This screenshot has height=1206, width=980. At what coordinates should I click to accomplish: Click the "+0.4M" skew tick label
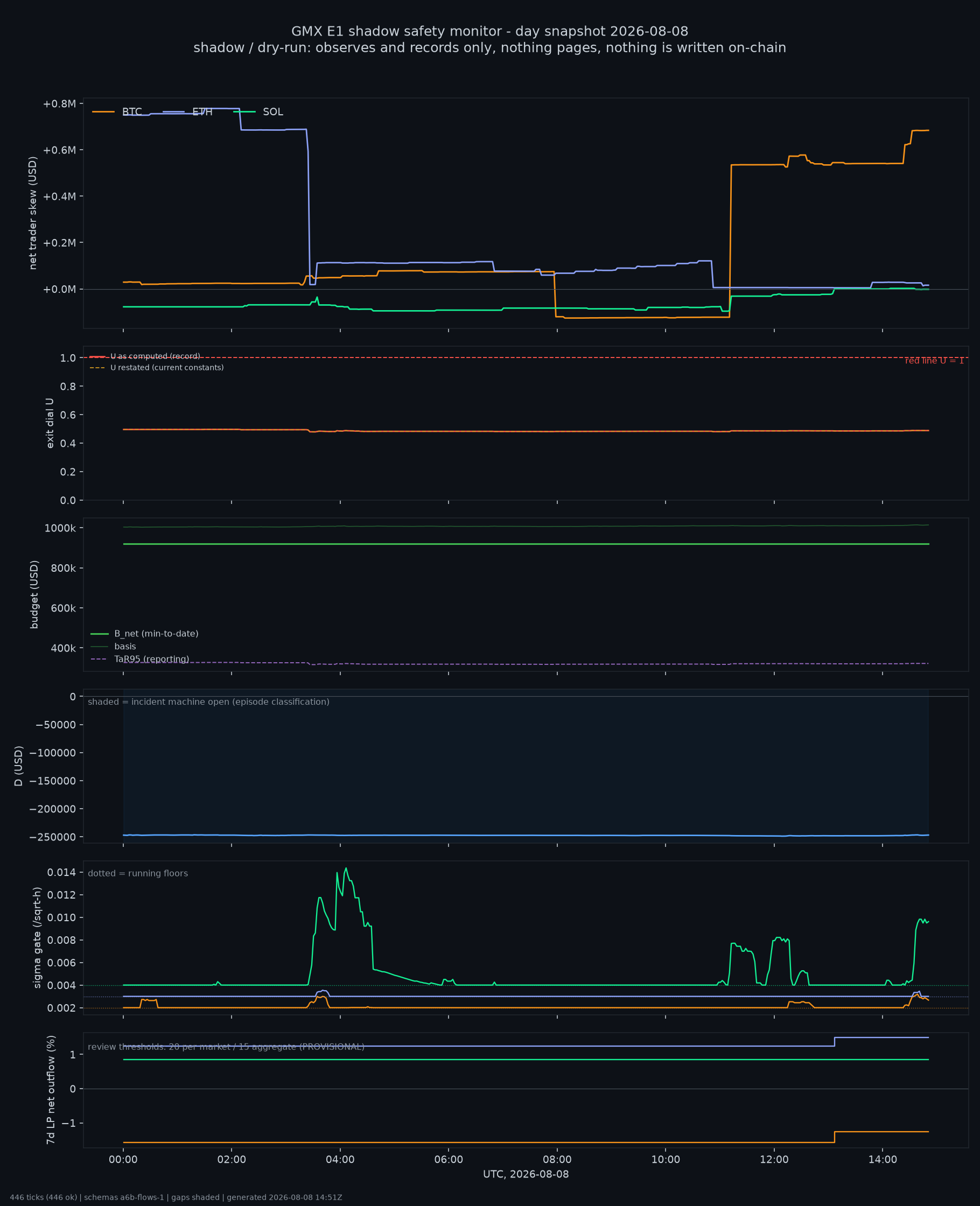[59, 197]
